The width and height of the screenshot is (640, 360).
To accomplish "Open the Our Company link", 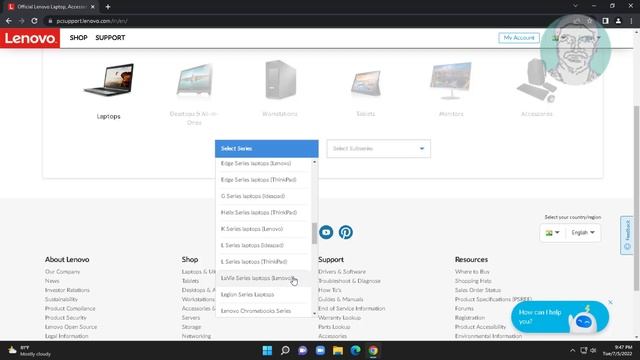I will (62, 271).
